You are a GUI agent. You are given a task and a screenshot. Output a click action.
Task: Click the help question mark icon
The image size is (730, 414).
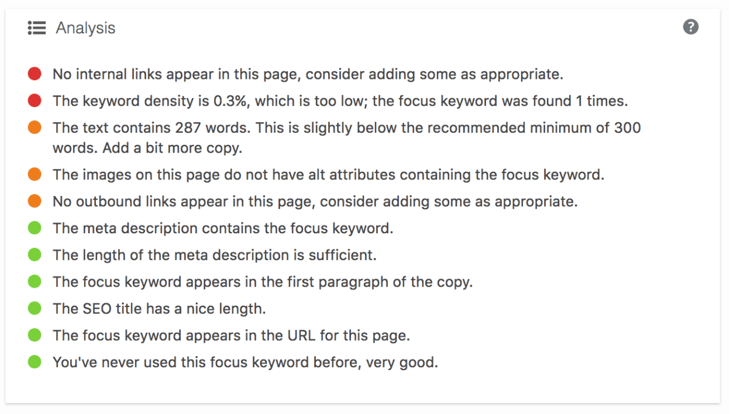[690, 27]
